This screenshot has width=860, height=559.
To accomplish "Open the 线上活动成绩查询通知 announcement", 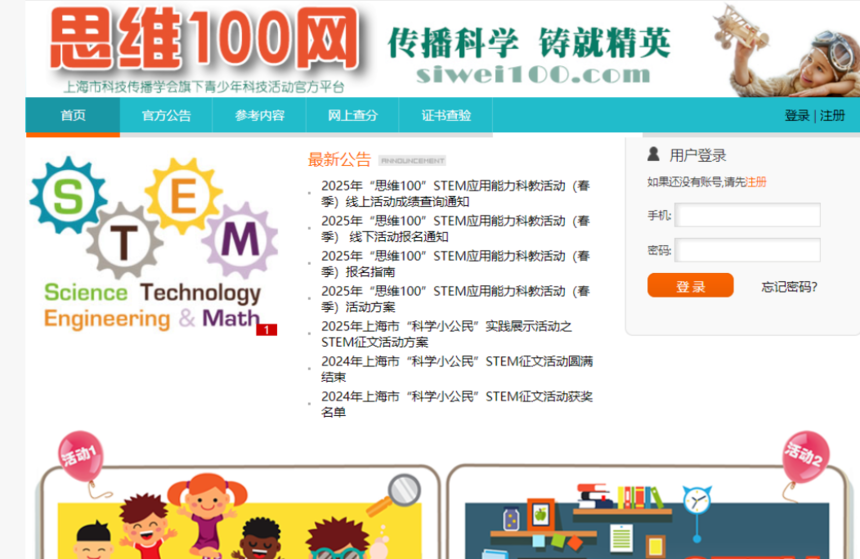I will pyautogui.click(x=455, y=194).
